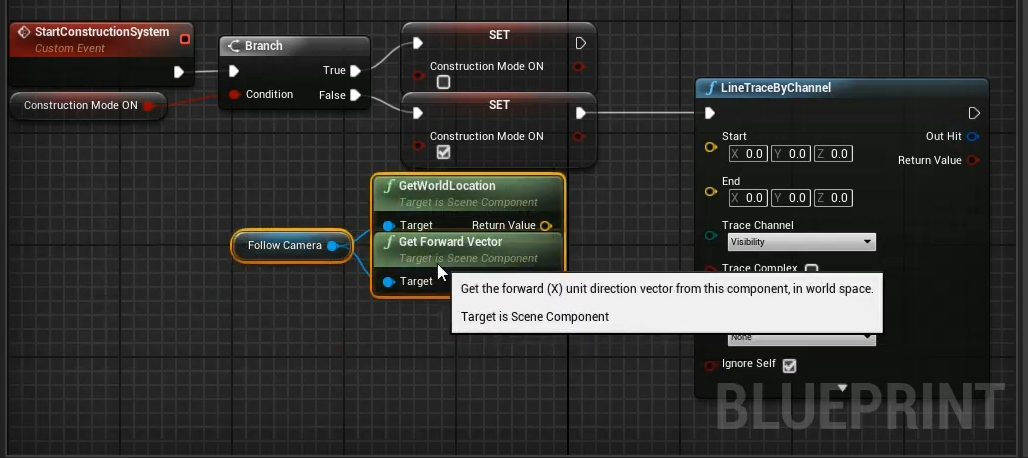Click the Branch node's True execution pin
The image size is (1028, 458).
pos(355,71)
